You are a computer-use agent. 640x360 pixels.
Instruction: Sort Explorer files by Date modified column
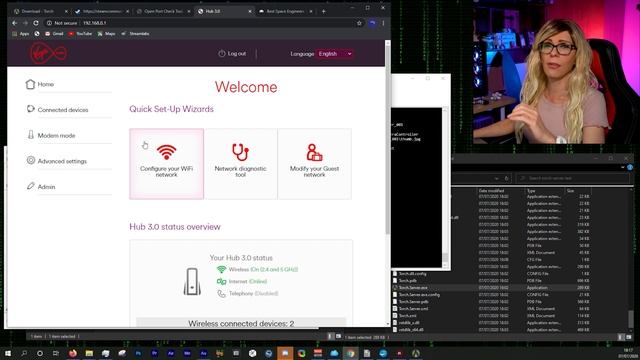click(500, 191)
